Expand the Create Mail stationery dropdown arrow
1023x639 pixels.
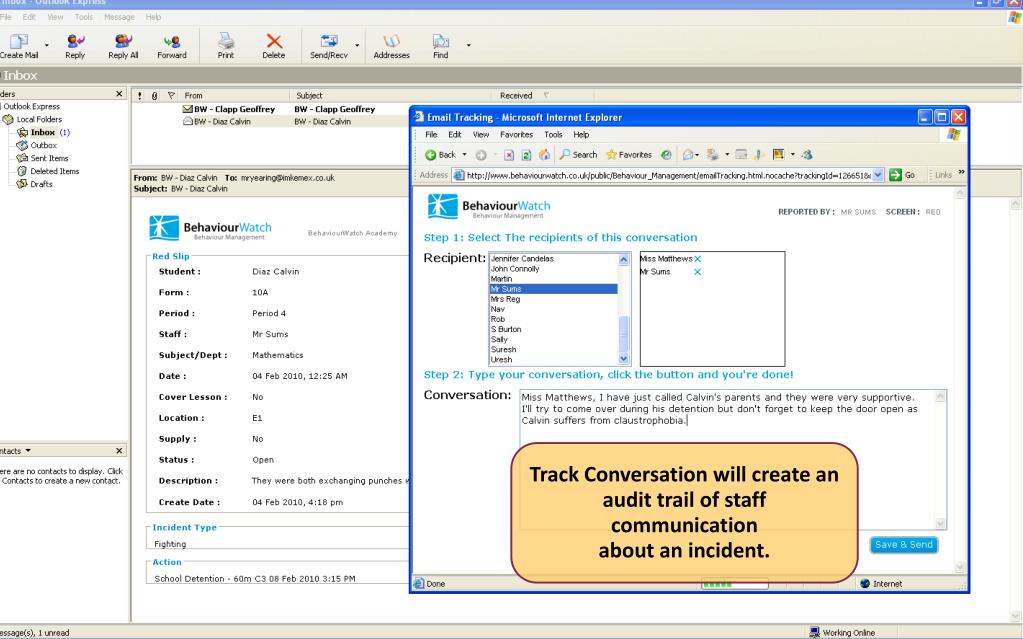[46, 45]
